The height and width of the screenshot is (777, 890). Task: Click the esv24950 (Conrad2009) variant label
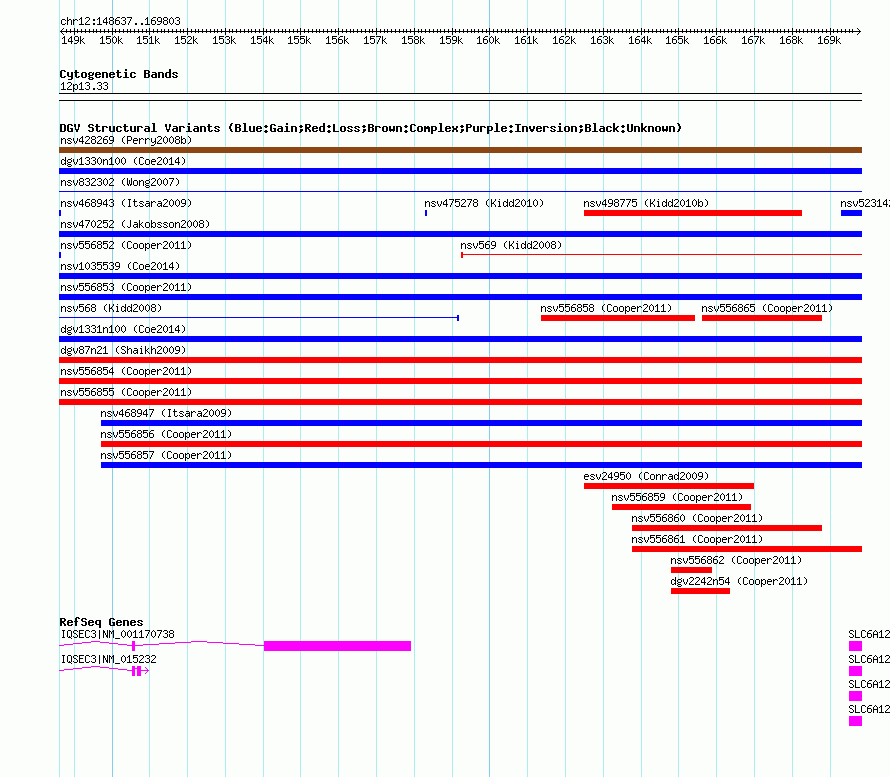tap(646, 476)
